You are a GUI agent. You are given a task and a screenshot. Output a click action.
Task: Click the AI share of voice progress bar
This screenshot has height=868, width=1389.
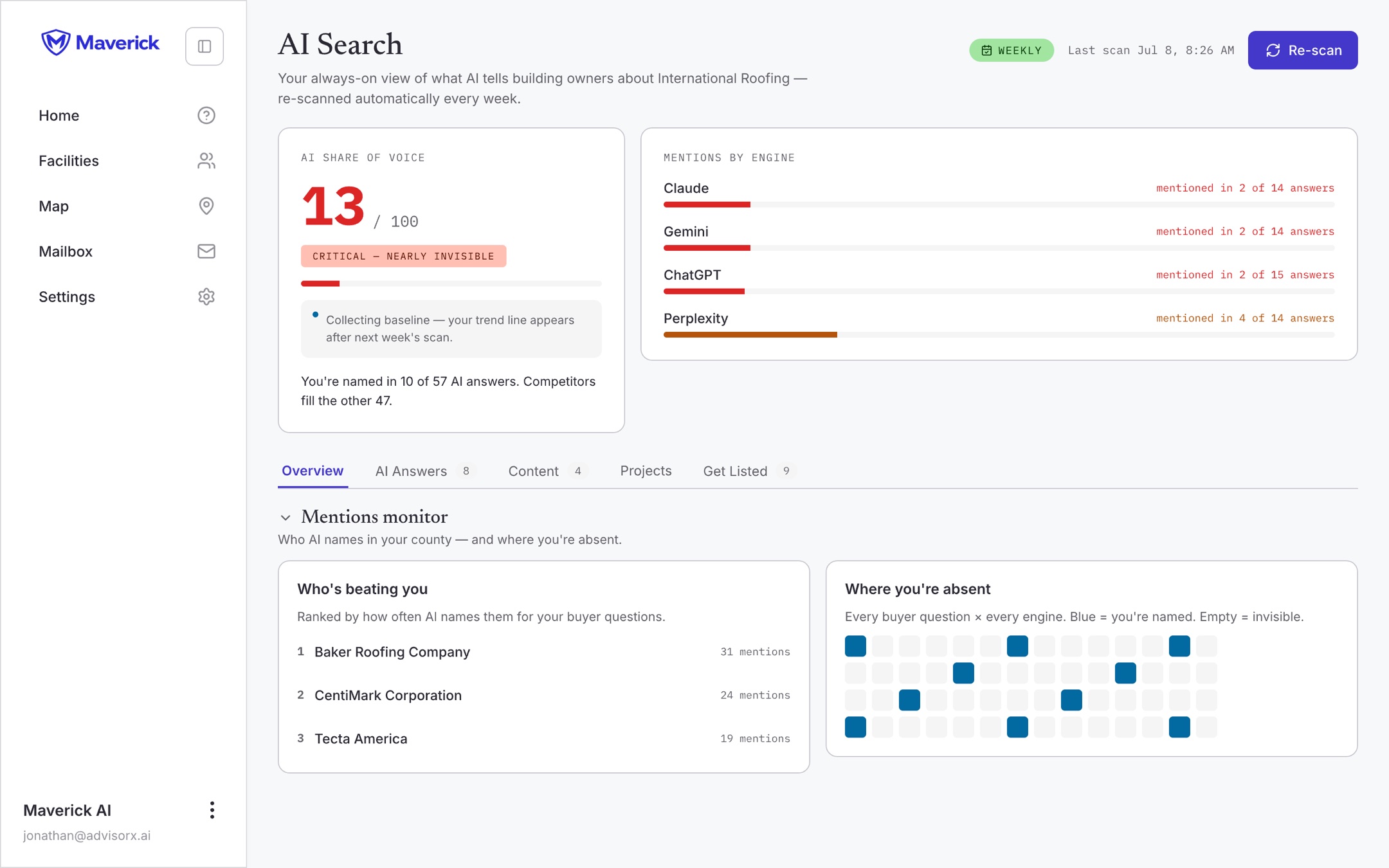[x=451, y=284]
